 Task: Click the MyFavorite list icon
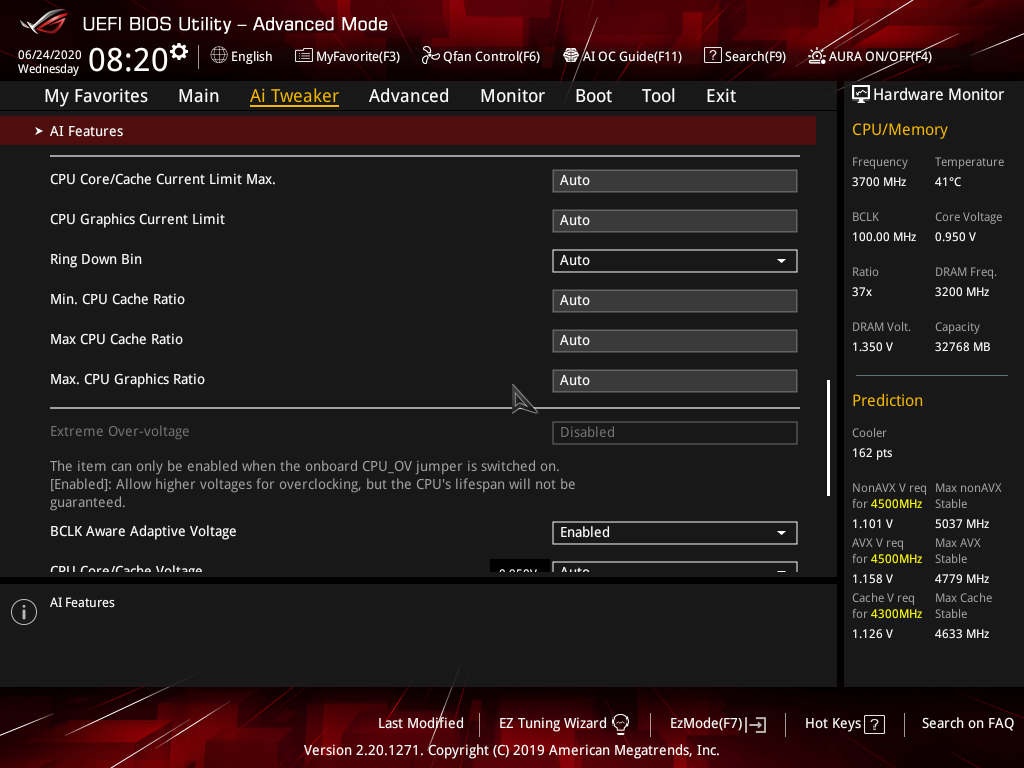click(x=304, y=56)
